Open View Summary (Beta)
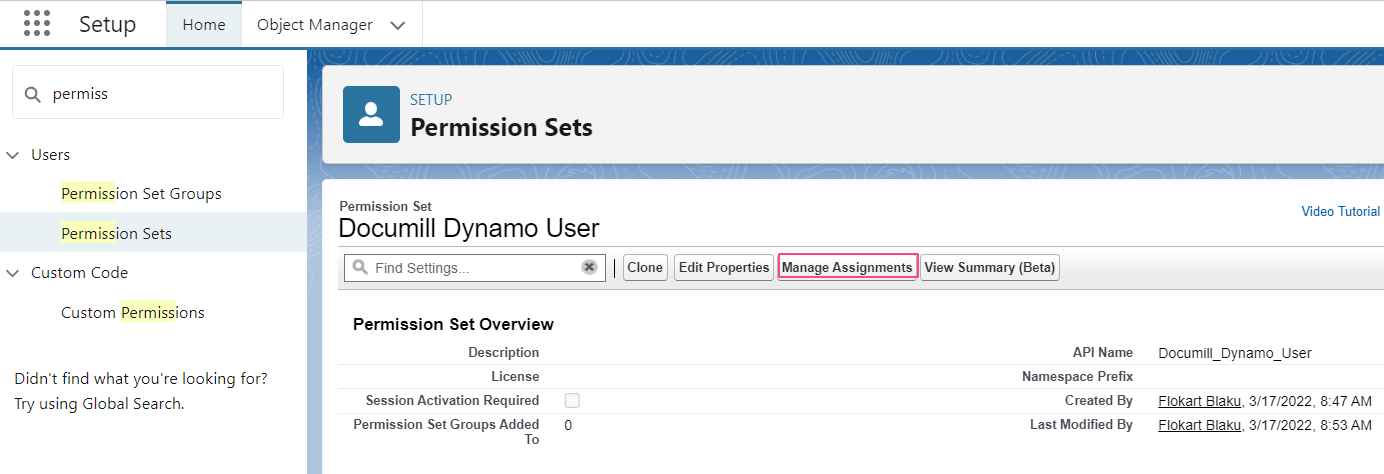This screenshot has width=1384, height=474. [989, 267]
